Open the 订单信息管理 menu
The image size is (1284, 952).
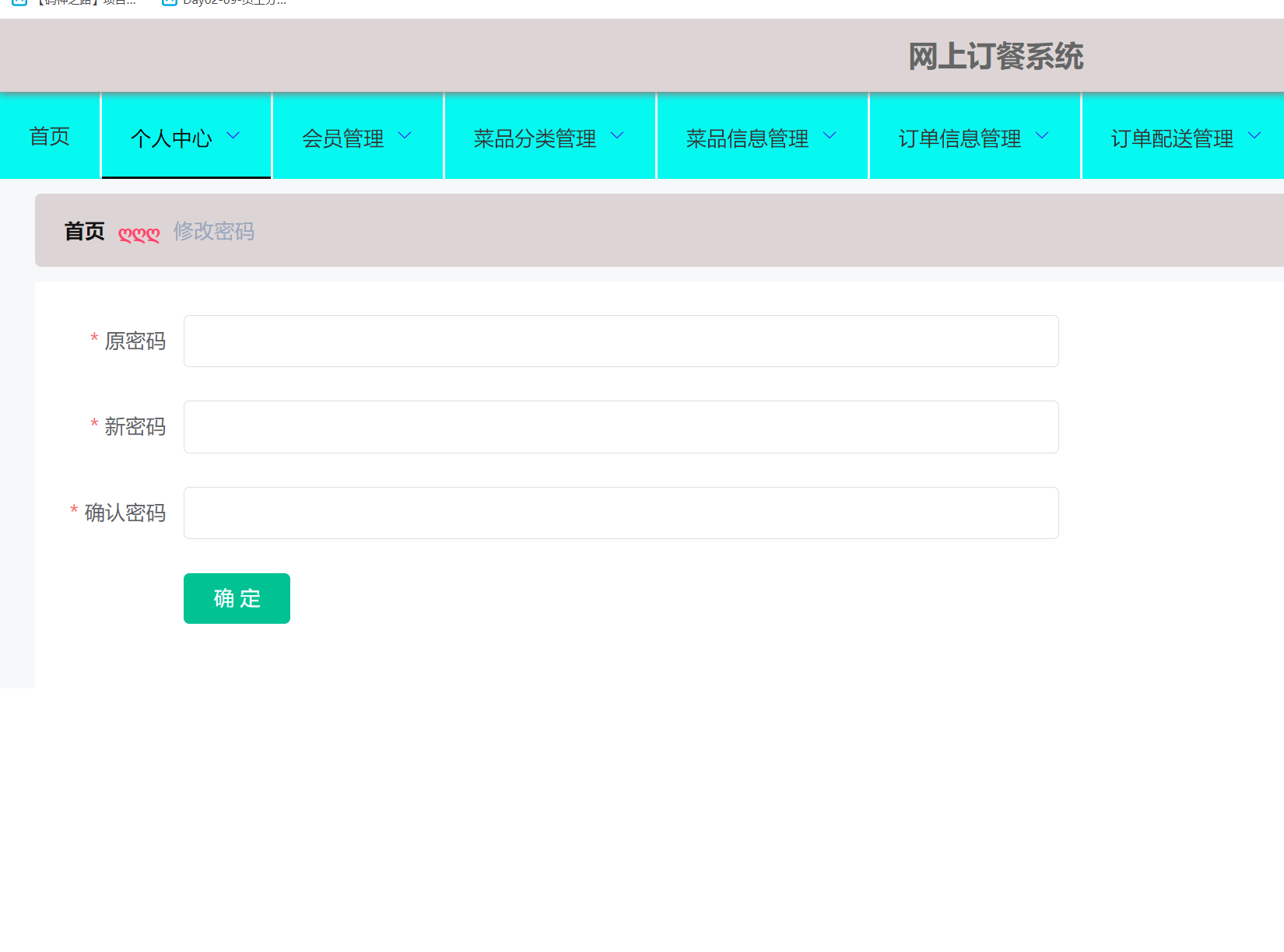coord(974,136)
